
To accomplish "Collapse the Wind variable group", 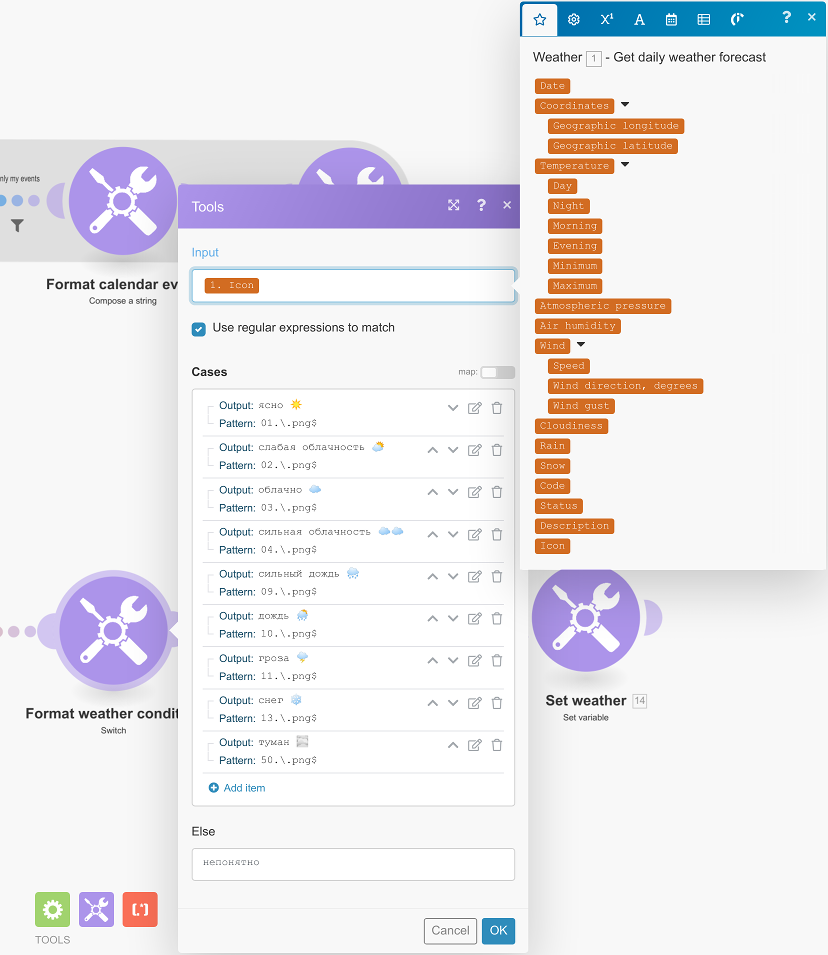I will point(581,345).
